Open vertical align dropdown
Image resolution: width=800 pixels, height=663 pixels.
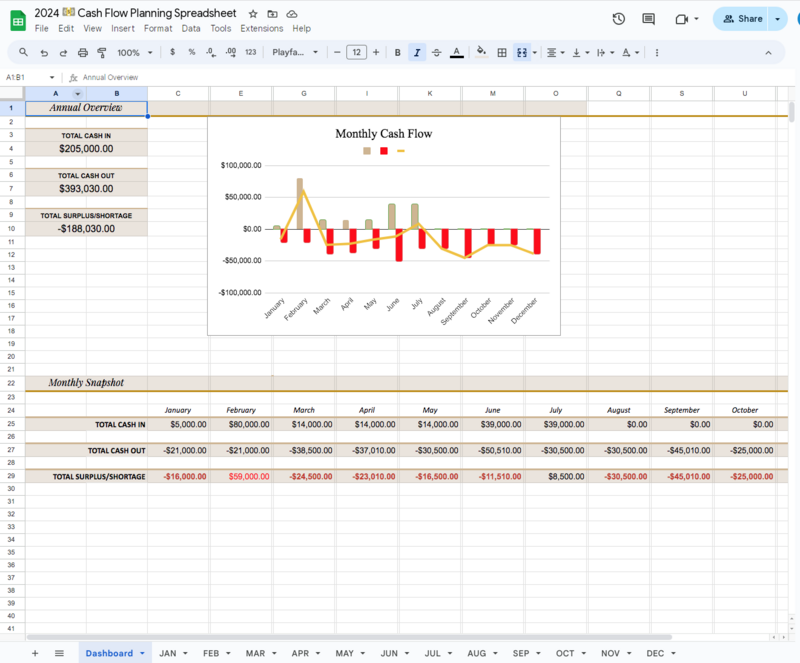(x=580, y=53)
